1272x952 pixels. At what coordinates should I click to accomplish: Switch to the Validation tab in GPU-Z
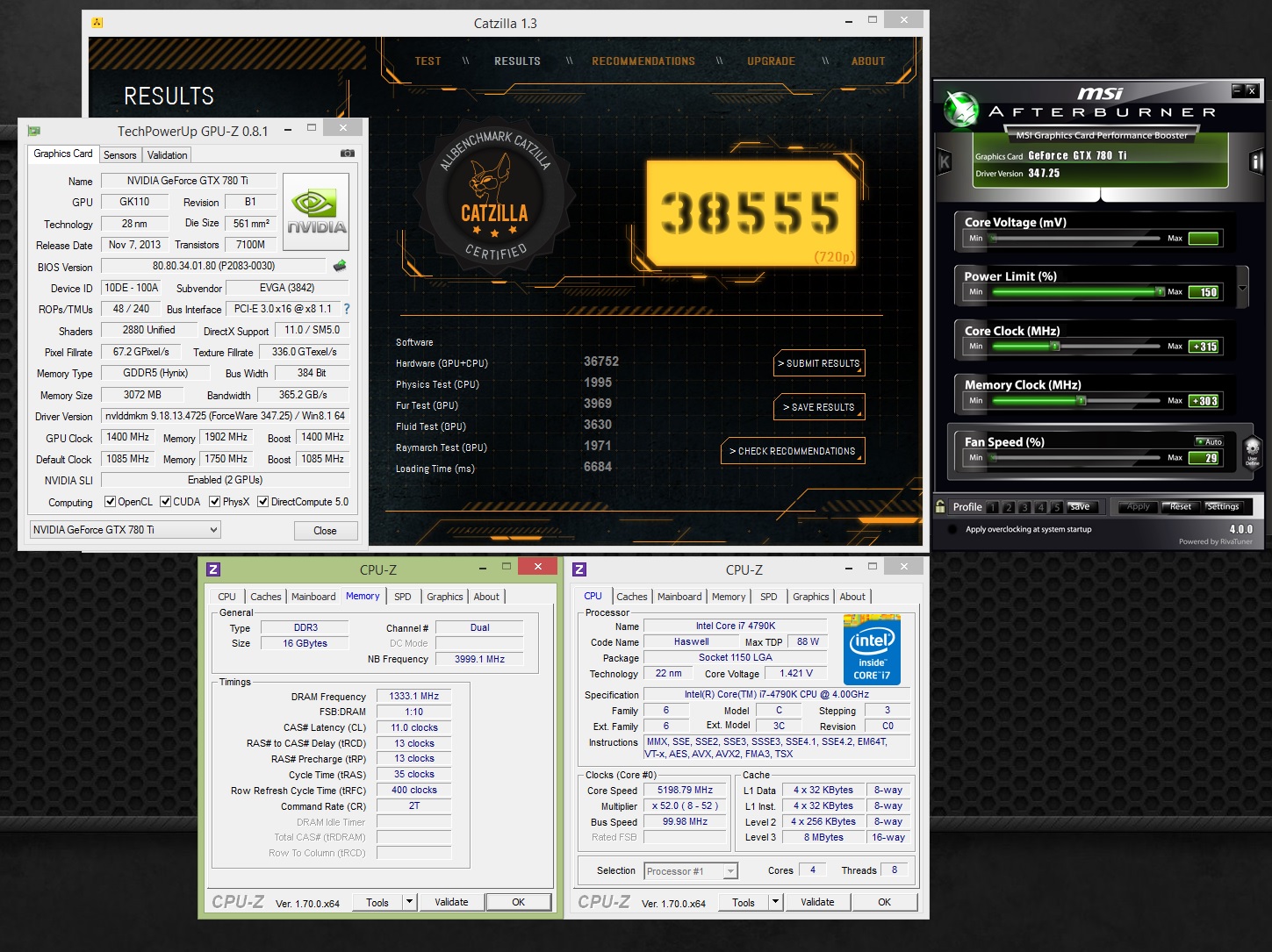click(167, 155)
